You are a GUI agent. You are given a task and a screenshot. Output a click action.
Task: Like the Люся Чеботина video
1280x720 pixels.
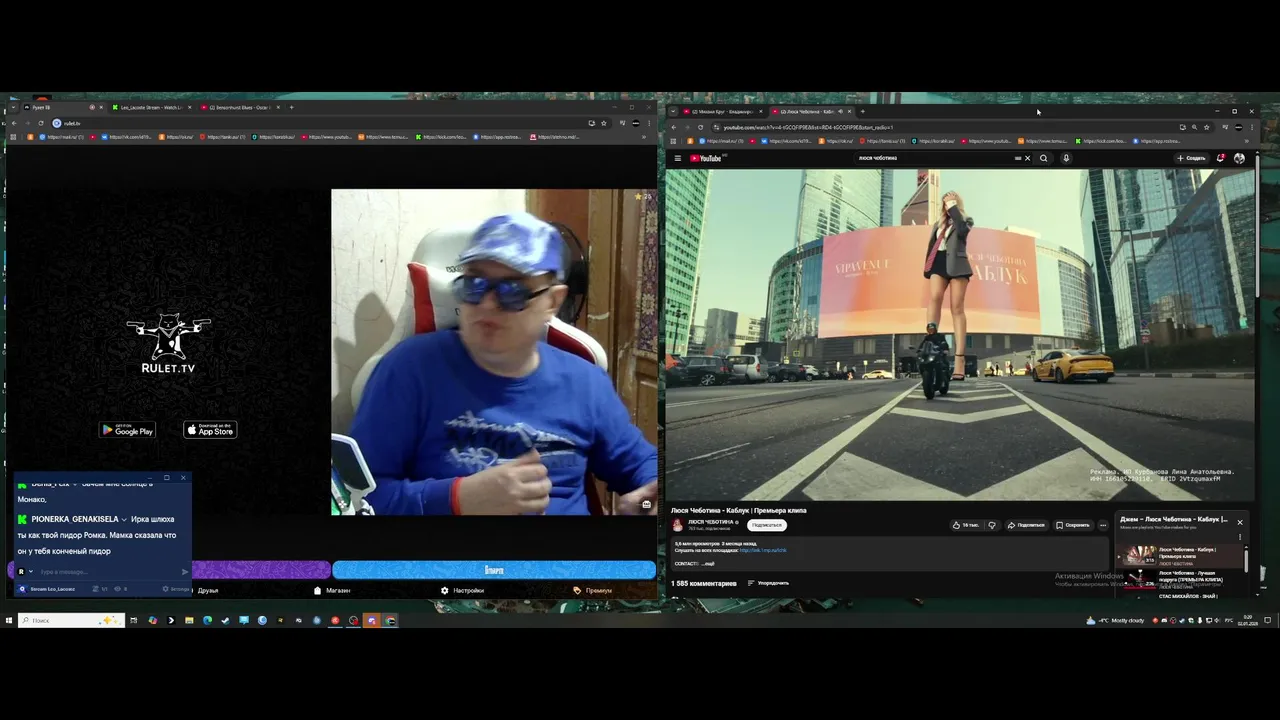click(966, 525)
